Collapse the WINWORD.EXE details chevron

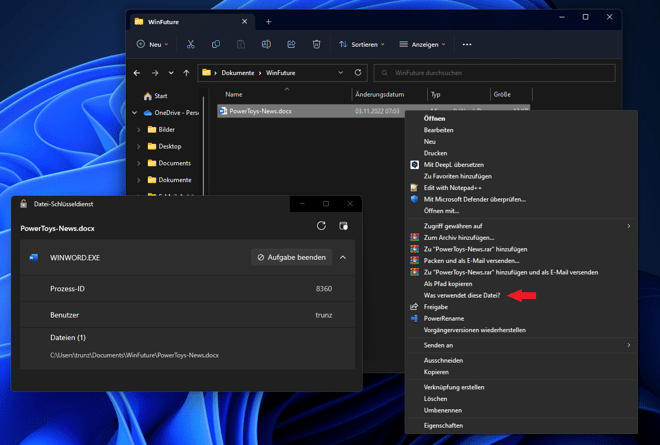pyautogui.click(x=343, y=257)
